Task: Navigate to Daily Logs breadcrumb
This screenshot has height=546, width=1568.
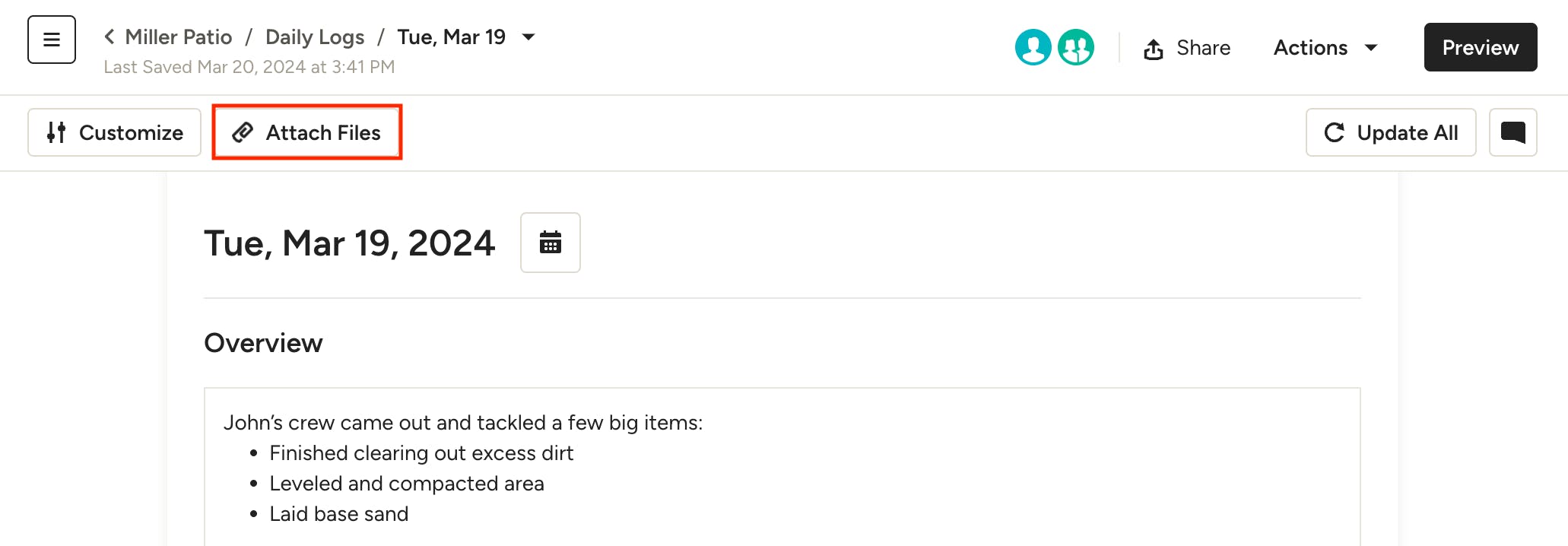Action: tap(315, 37)
